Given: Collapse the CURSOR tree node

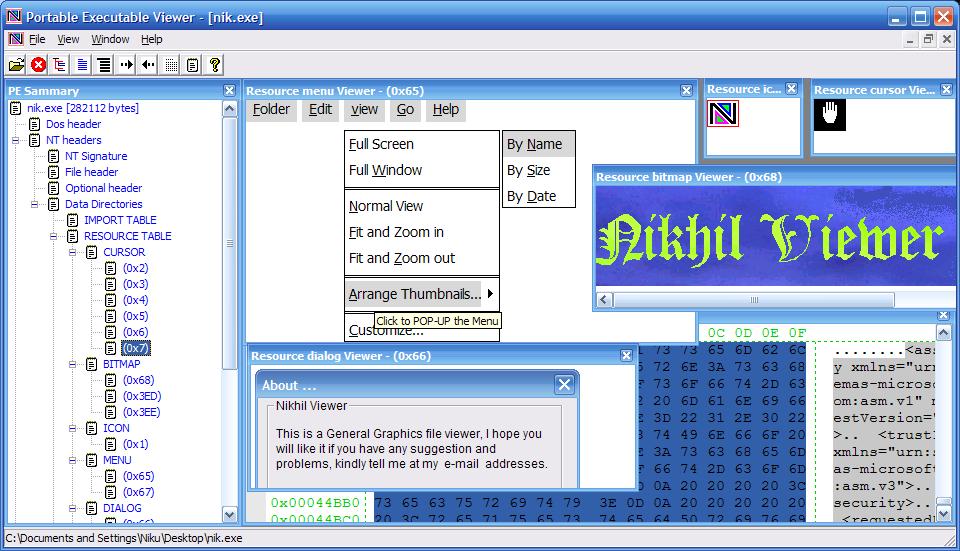Looking at the screenshot, I should coord(72,252).
